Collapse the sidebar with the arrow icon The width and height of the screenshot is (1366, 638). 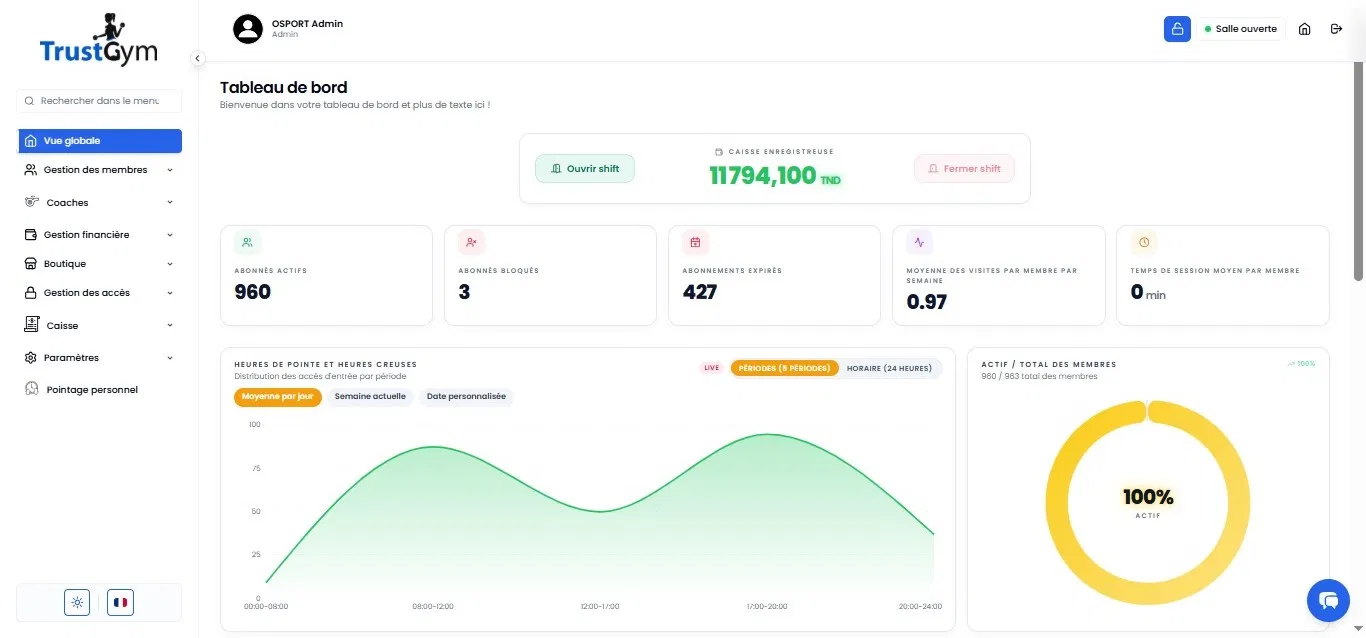coord(197,58)
